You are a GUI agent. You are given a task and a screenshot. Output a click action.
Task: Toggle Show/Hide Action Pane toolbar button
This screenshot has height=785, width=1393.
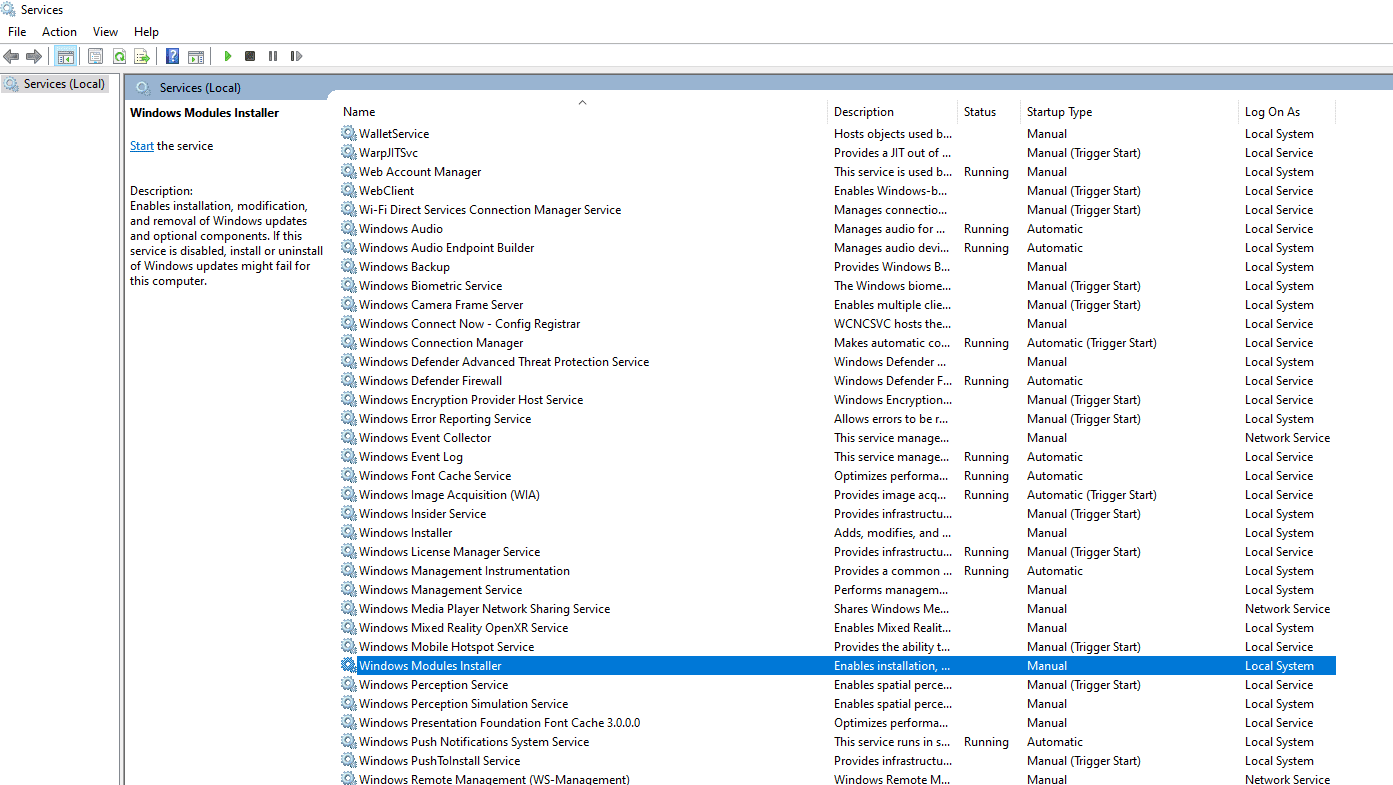[196, 56]
